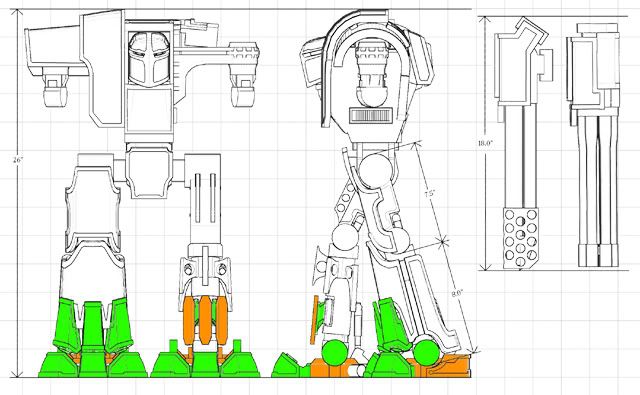
Task: Select the large white hip ball joint
Action: pos(376,169)
